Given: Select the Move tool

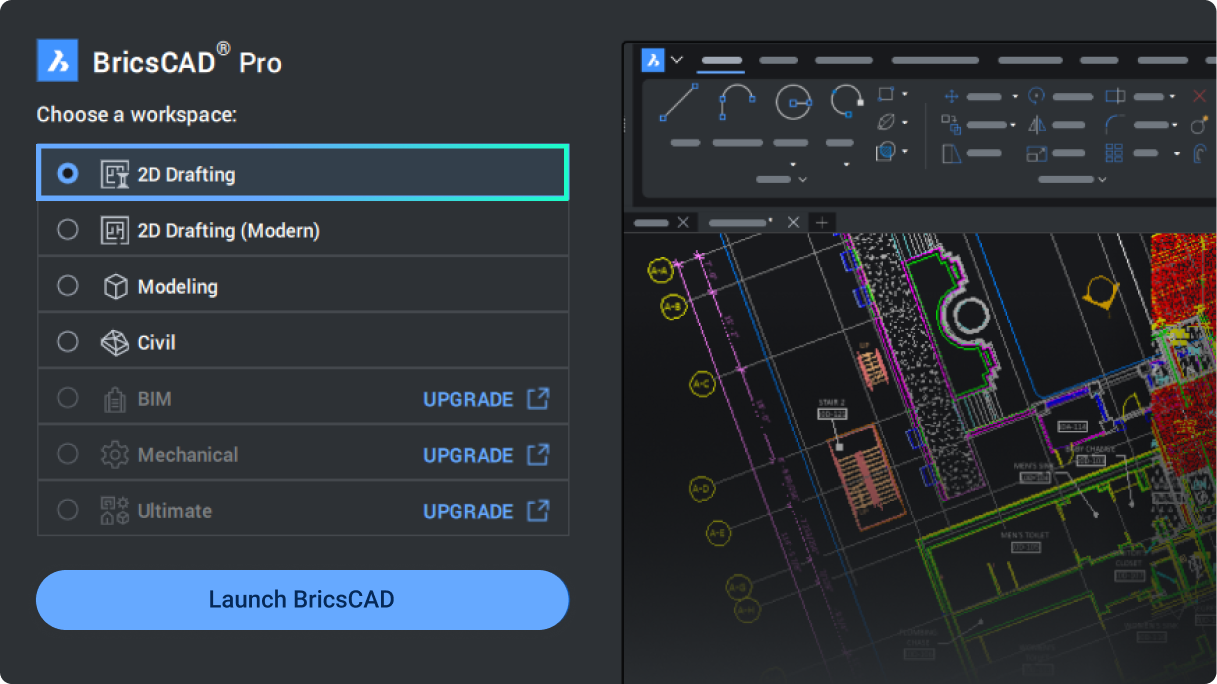Looking at the screenshot, I should coord(952,97).
